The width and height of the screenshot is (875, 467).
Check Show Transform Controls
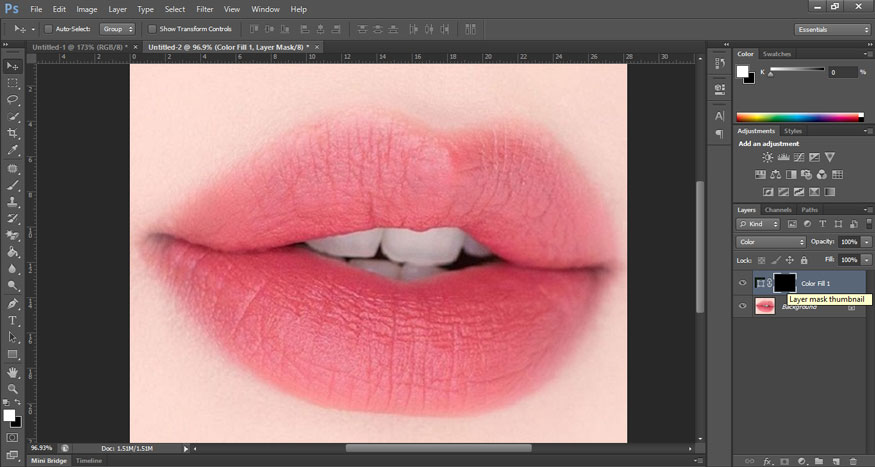point(152,29)
